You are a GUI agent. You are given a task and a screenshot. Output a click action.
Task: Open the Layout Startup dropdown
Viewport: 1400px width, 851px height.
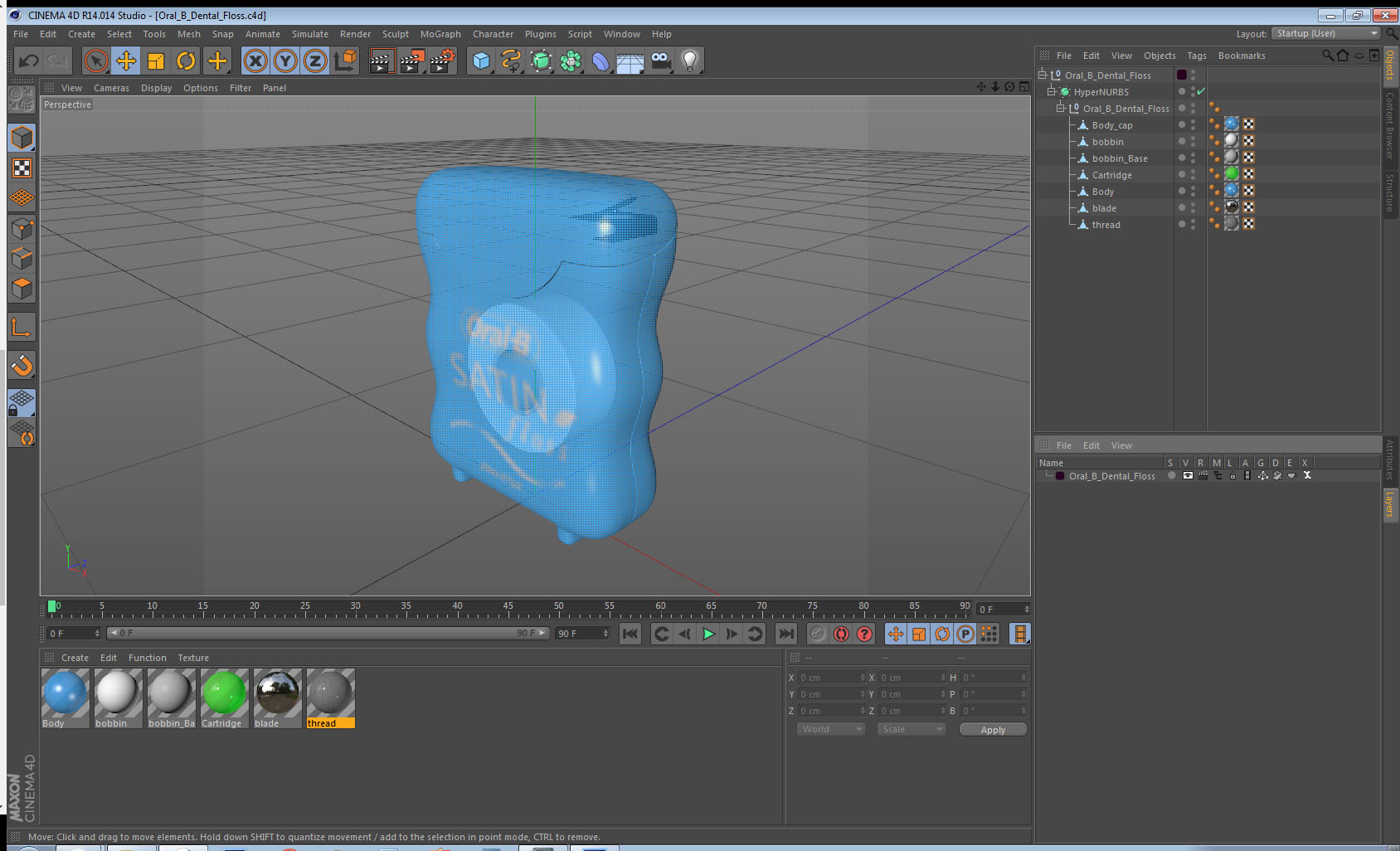1326,33
